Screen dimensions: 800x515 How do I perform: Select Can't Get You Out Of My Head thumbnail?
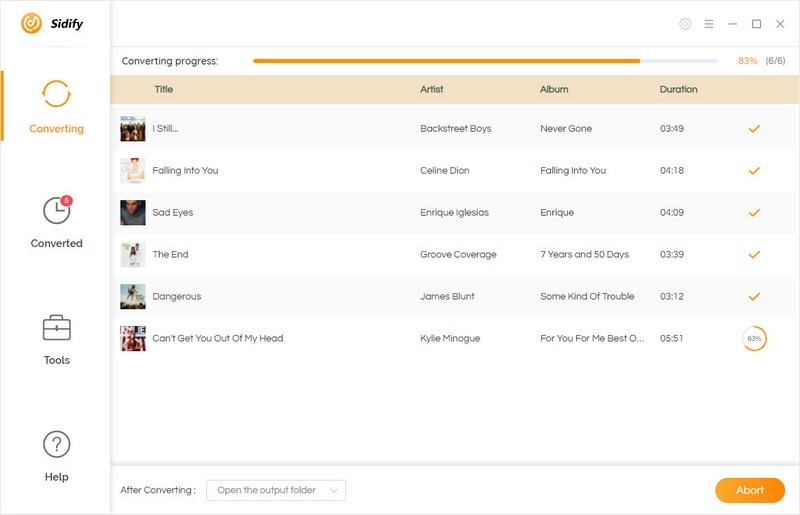coord(133,339)
